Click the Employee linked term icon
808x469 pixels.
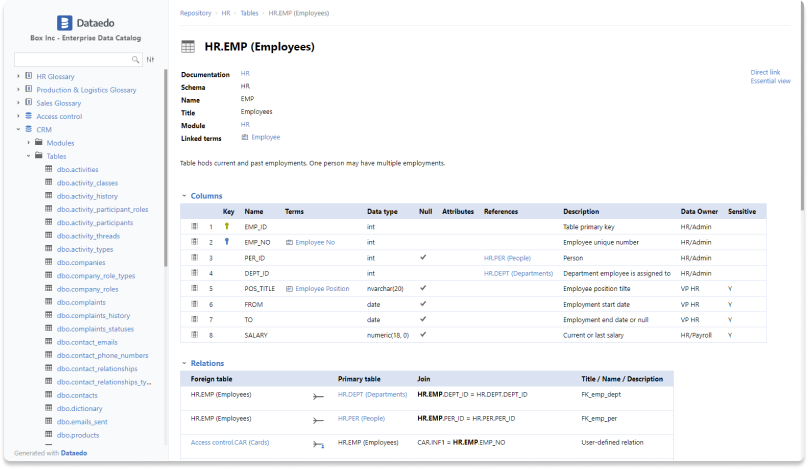(245, 137)
